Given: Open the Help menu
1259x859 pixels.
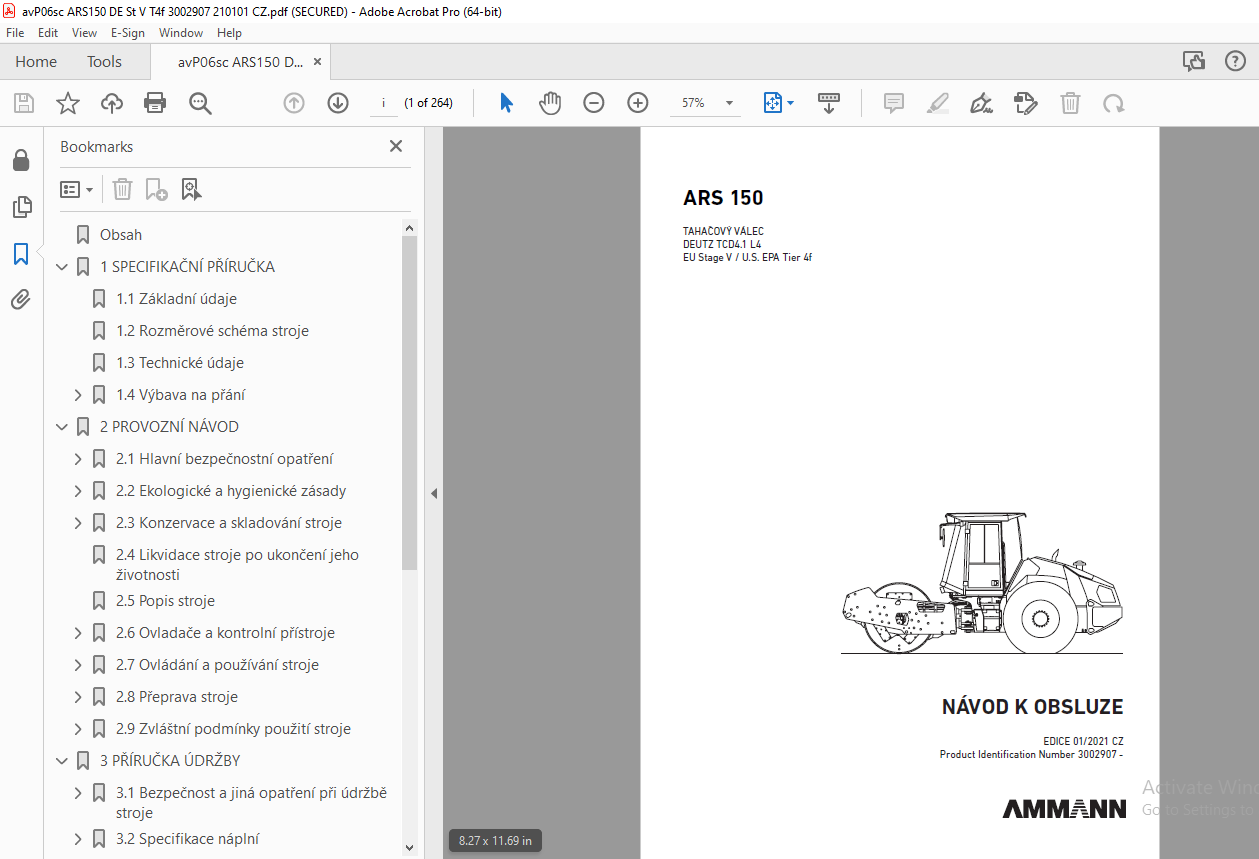Looking at the screenshot, I should [x=229, y=33].
